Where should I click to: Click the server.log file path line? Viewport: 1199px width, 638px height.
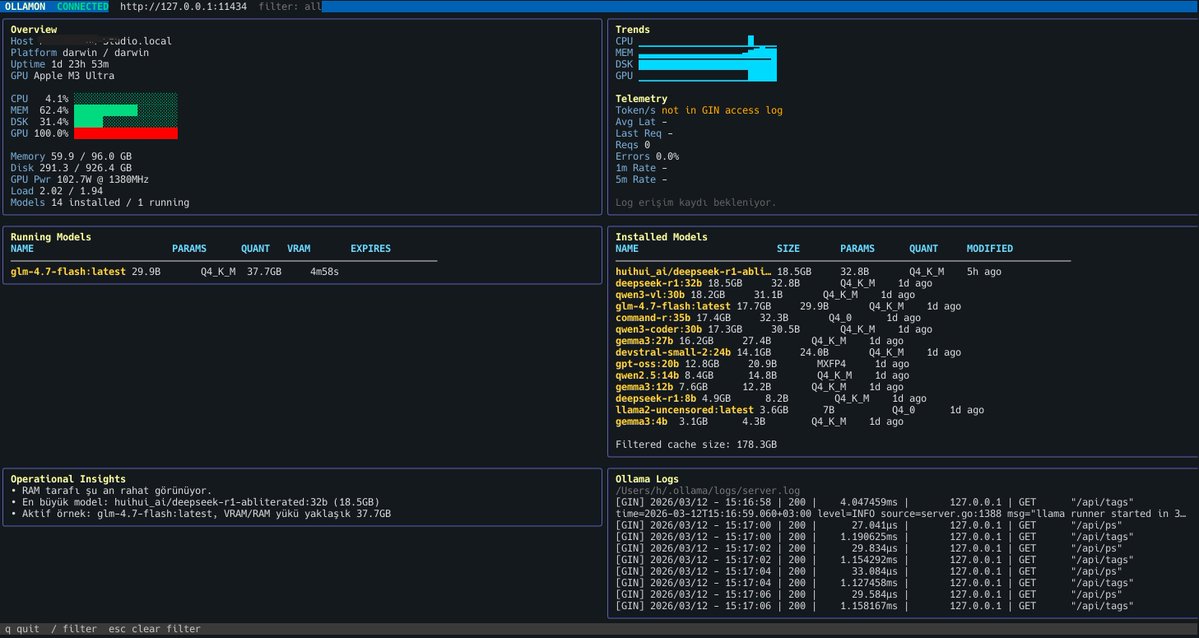point(707,490)
